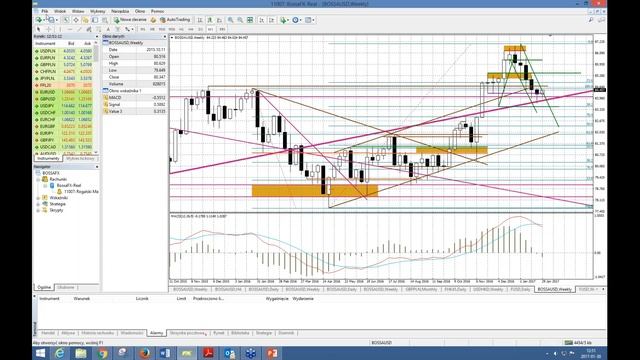Viewport: 640px width, 360px height.
Task: Toggle chart auto scroll
Action: [262, 20]
